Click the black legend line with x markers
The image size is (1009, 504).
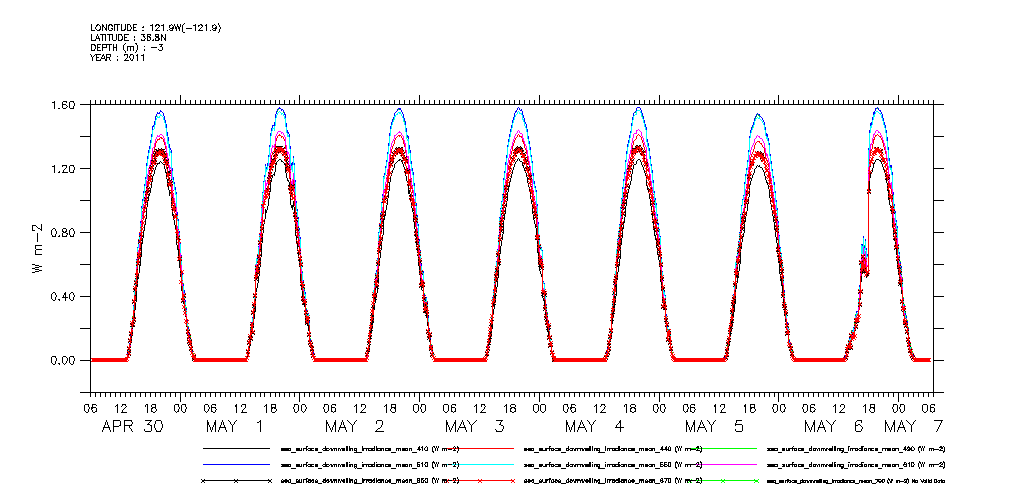[236, 480]
